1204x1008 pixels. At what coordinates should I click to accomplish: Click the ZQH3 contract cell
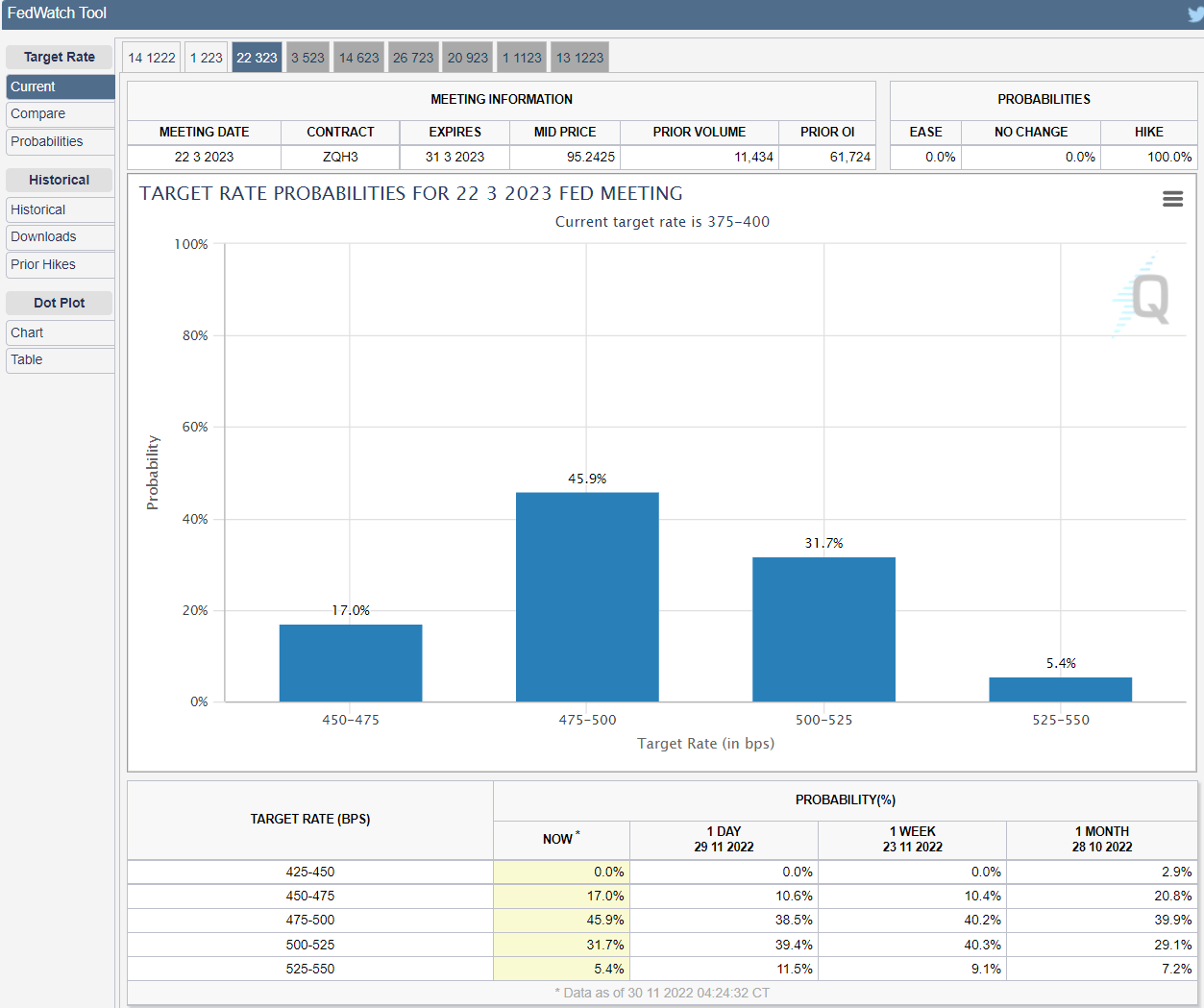[340, 157]
